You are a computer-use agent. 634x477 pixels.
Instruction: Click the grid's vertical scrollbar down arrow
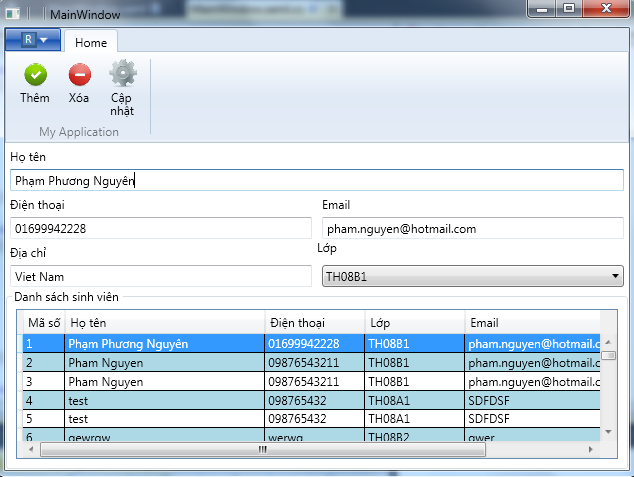tap(608, 431)
